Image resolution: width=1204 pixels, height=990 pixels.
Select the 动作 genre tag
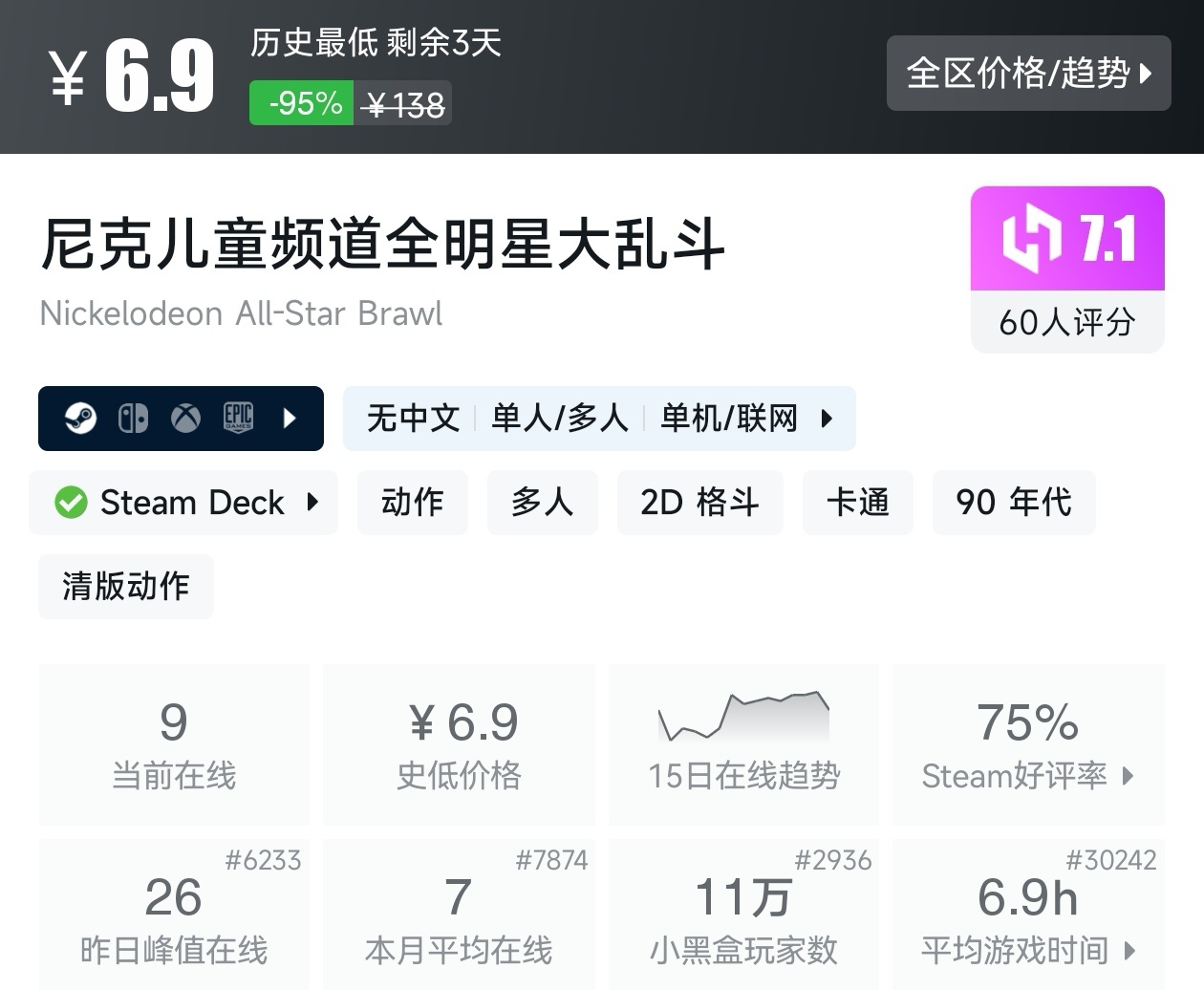(412, 502)
